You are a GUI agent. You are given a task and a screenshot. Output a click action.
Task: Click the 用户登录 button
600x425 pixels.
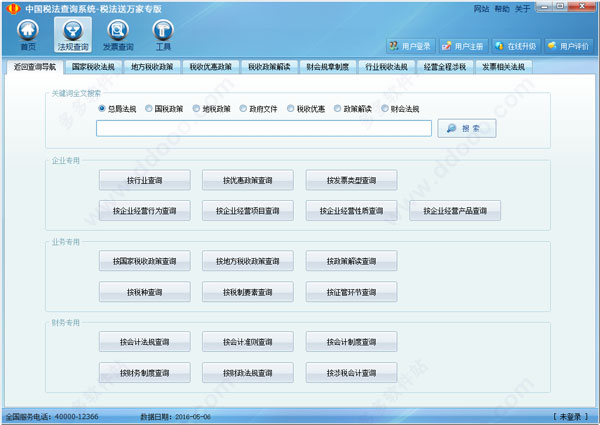410,46
